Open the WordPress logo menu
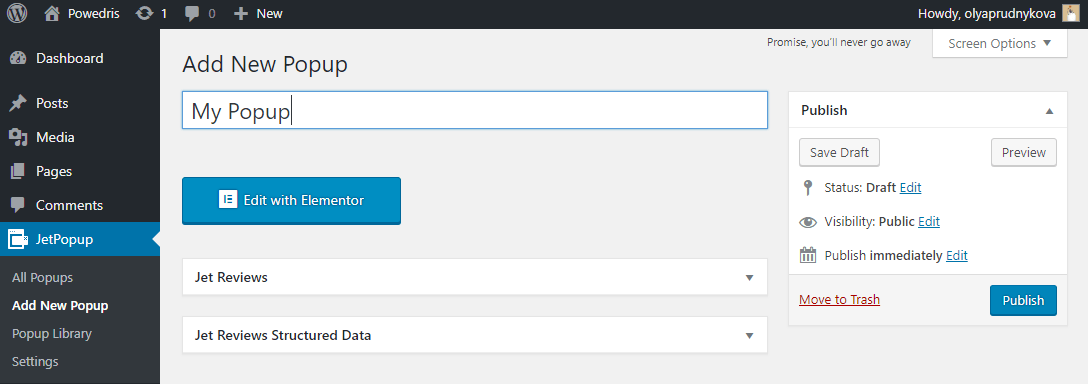The height and width of the screenshot is (384, 1088). click(17, 14)
